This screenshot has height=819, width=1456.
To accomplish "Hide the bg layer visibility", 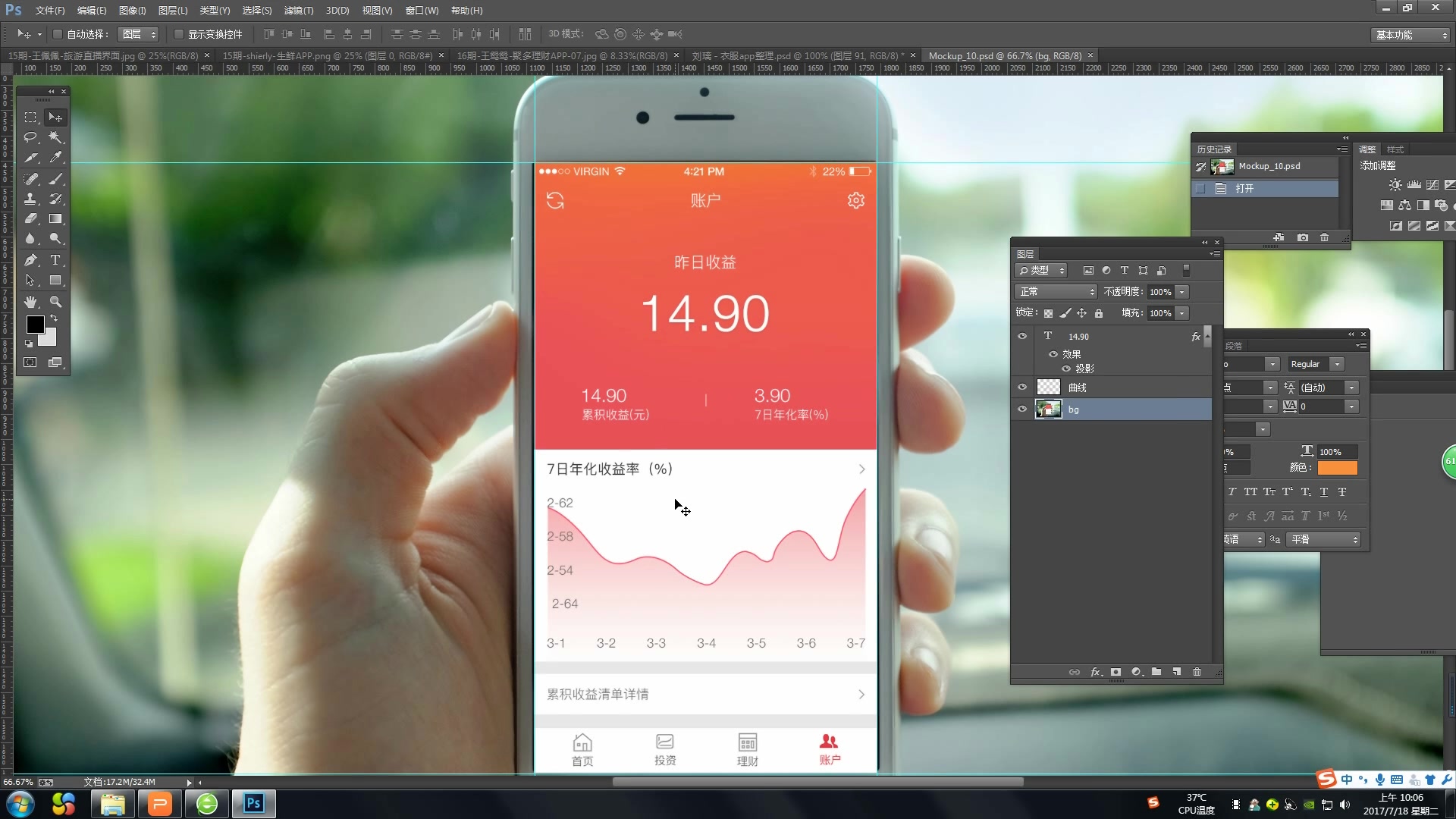I will click(x=1021, y=409).
